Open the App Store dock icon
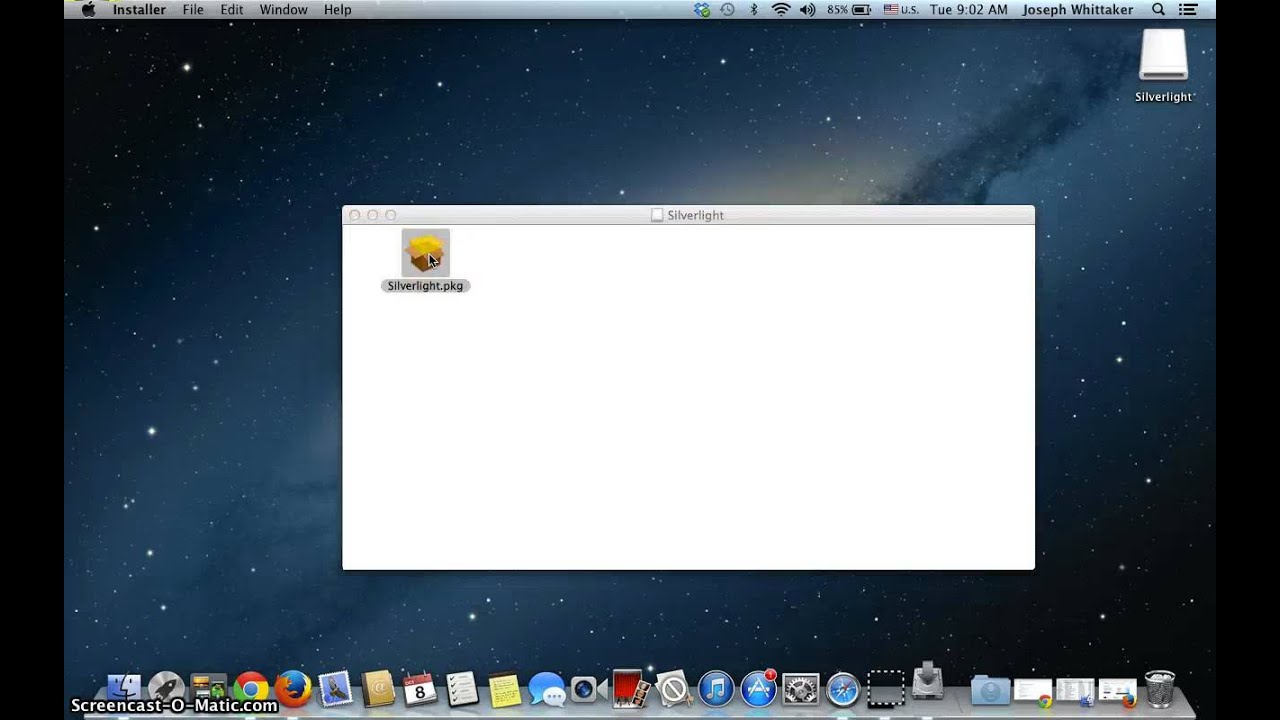The image size is (1280, 720). pyautogui.click(x=759, y=689)
